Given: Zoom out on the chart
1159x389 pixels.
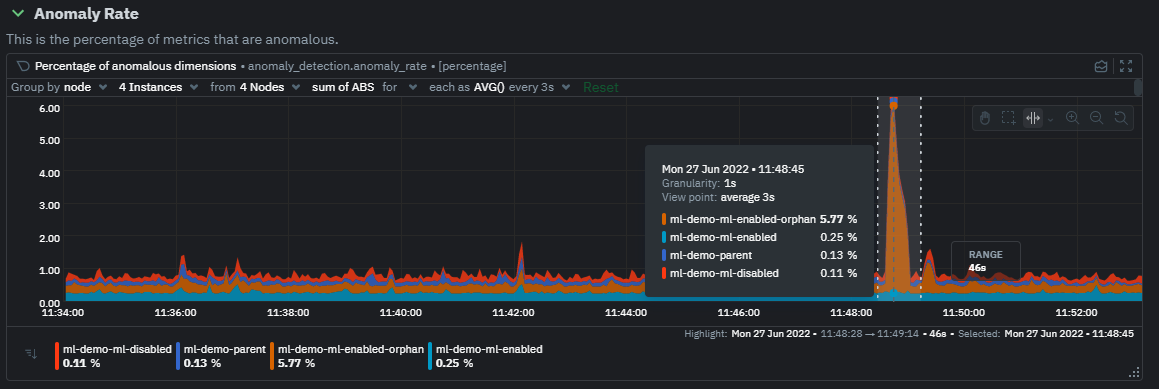Looking at the screenshot, I should point(1097,118).
